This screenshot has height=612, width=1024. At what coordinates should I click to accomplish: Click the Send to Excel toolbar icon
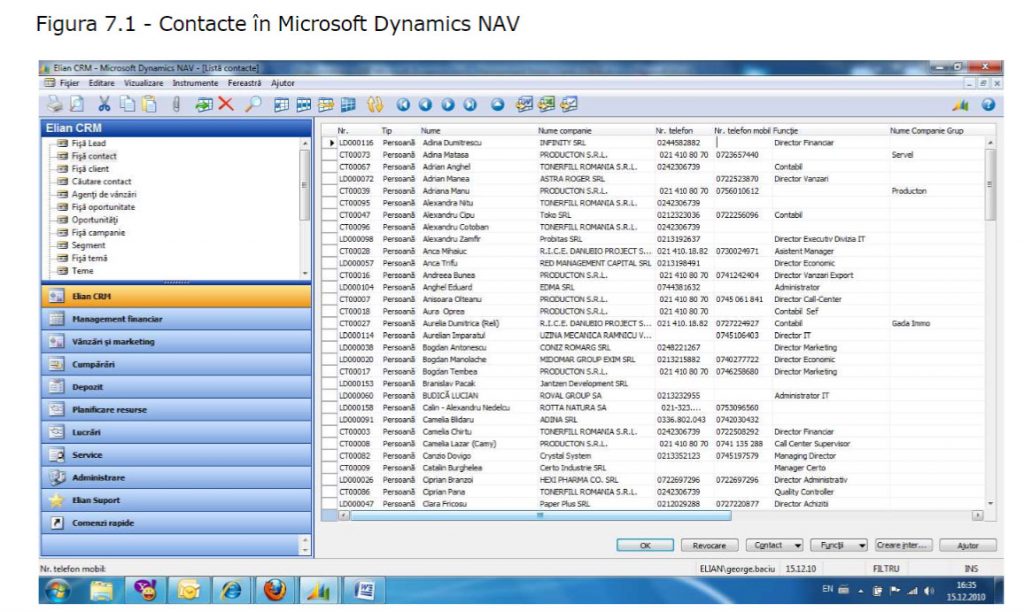click(x=547, y=105)
